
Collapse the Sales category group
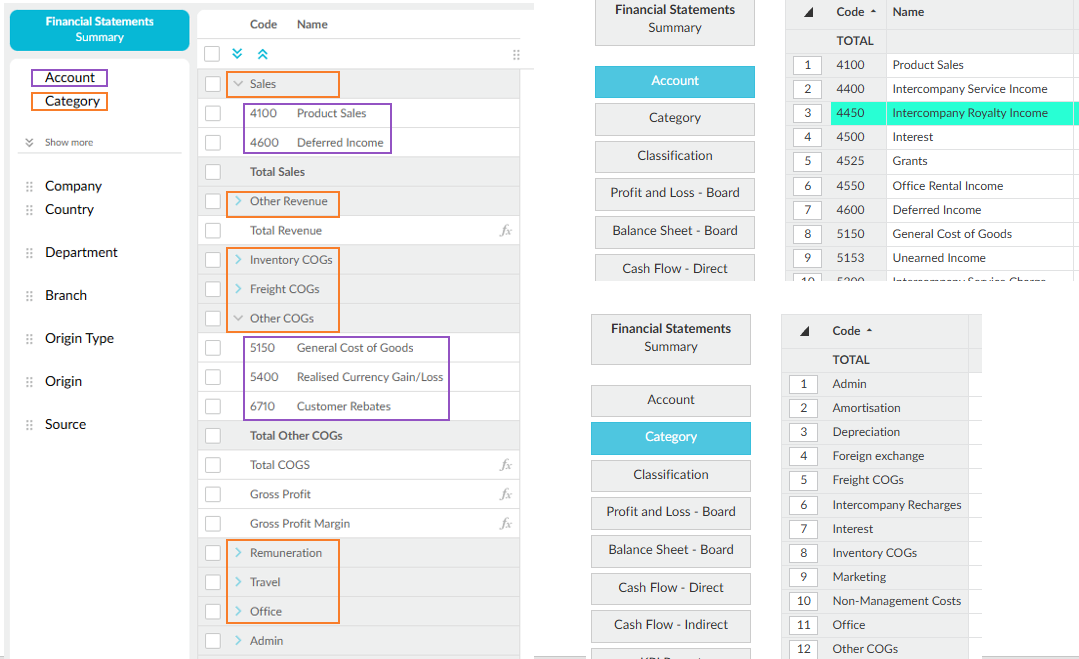238,84
